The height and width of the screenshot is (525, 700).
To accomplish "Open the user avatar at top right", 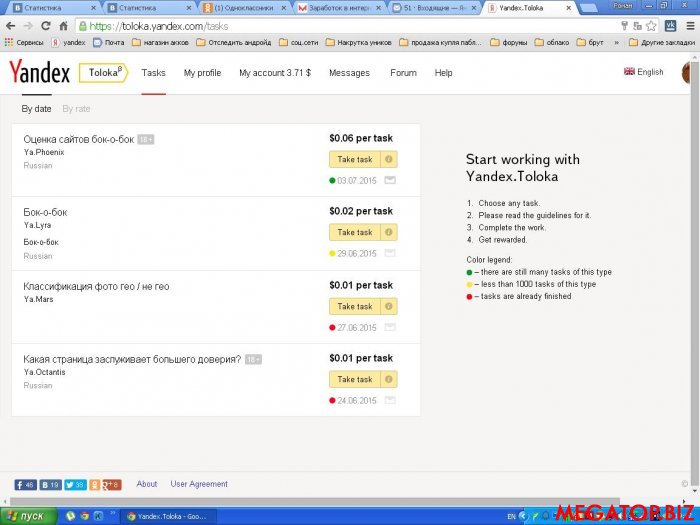I will (x=686, y=72).
